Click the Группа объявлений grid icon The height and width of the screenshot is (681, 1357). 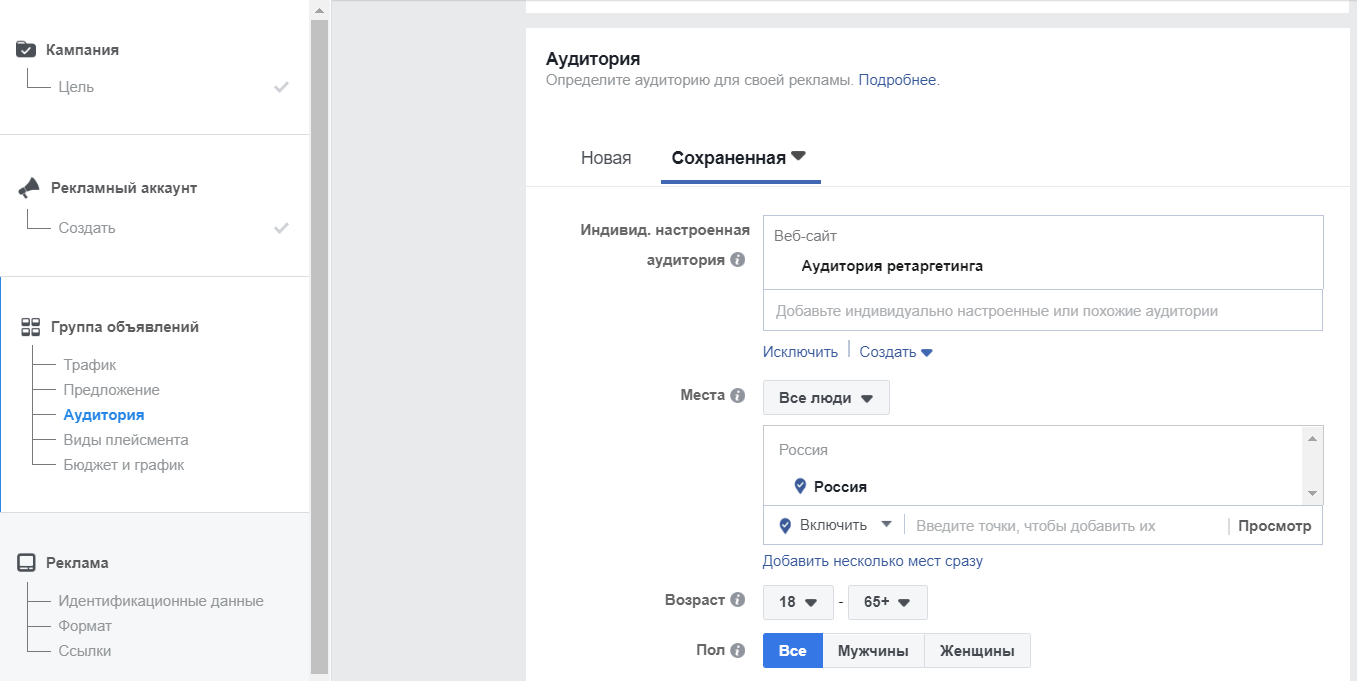point(30,327)
